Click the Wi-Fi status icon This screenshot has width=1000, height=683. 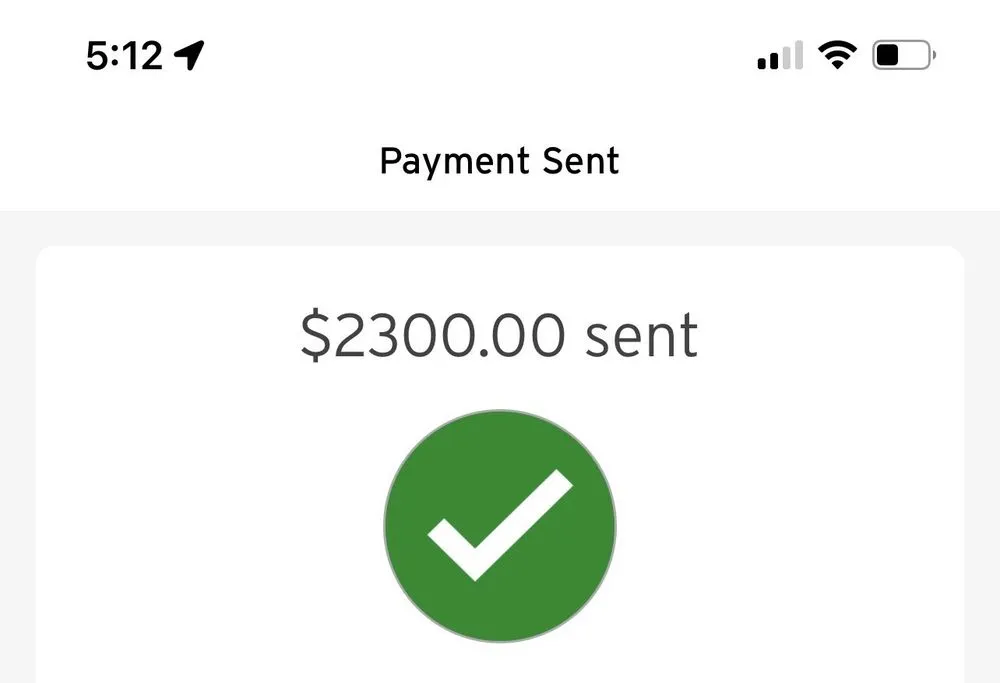[836, 56]
